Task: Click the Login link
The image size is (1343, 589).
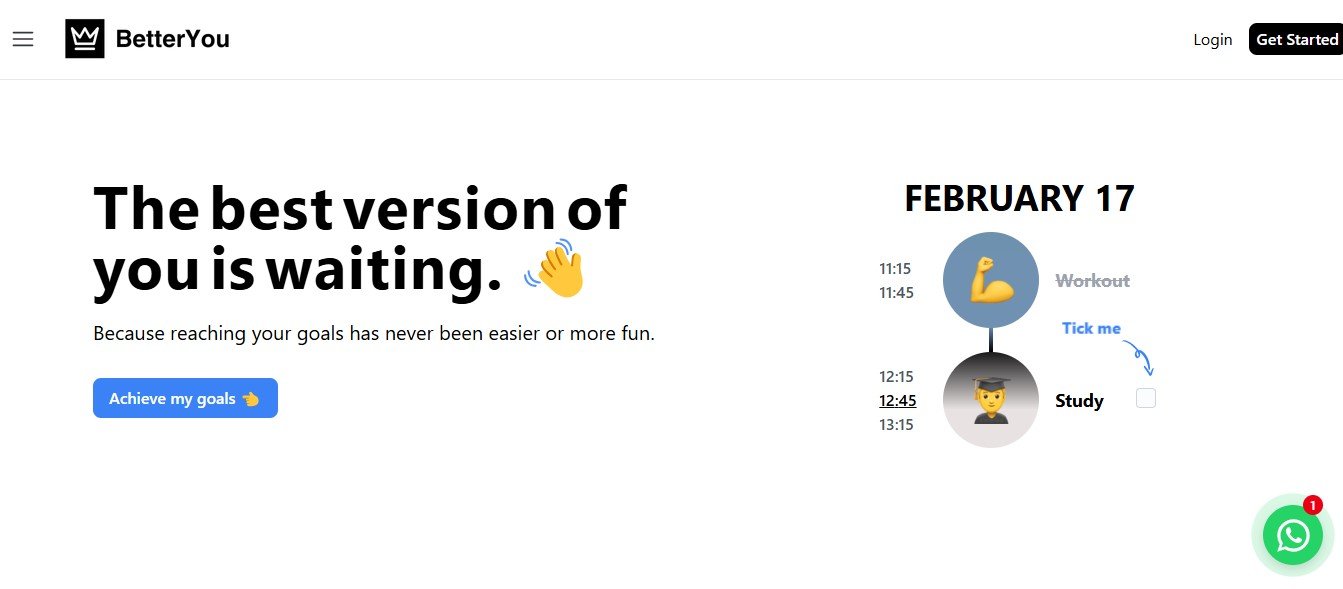Action: click(x=1212, y=39)
